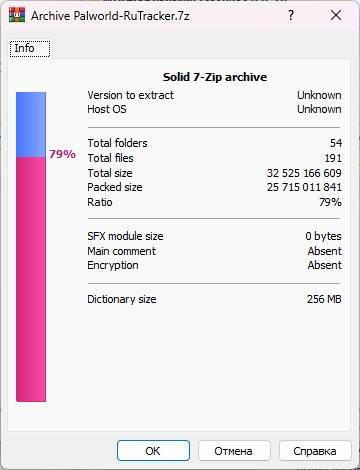Click the Encryption Absent value
The width and height of the screenshot is (360, 470).
click(325, 265)
